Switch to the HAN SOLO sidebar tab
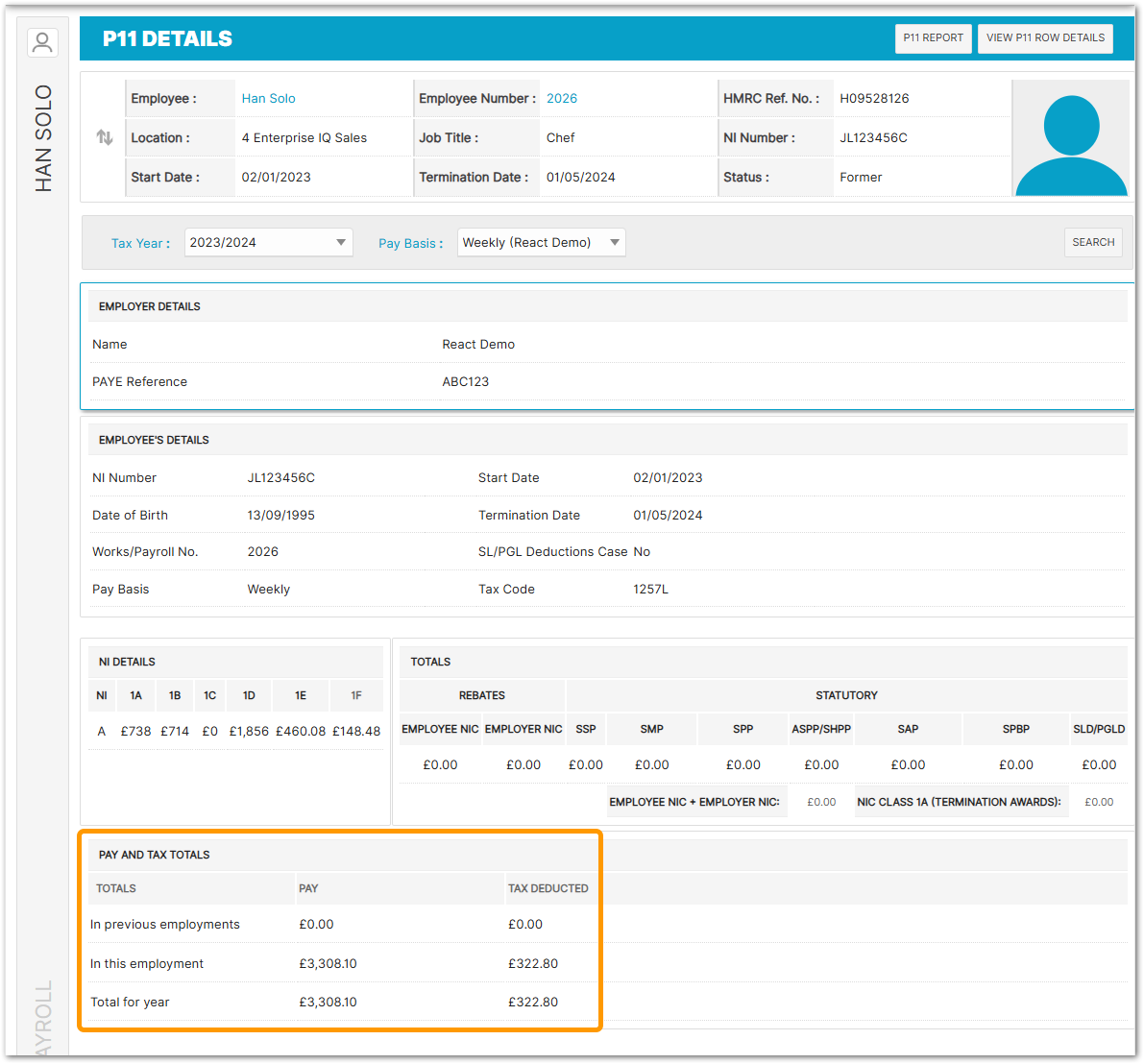This screenshot has height=1064, width=1144. coord(42,134)
